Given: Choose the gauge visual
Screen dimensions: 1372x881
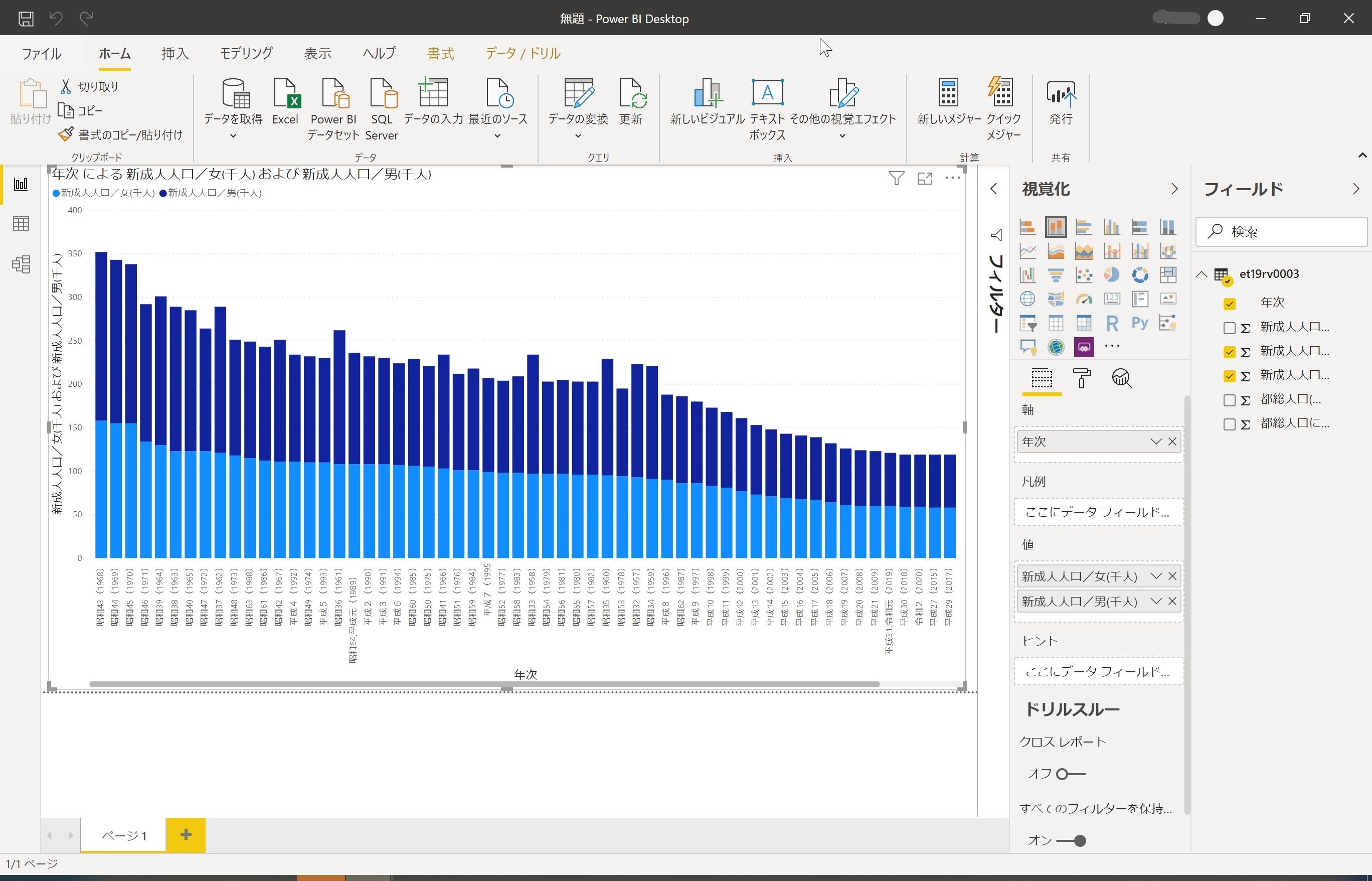Looking at the screenshot, I should (x=1083, y=299).
